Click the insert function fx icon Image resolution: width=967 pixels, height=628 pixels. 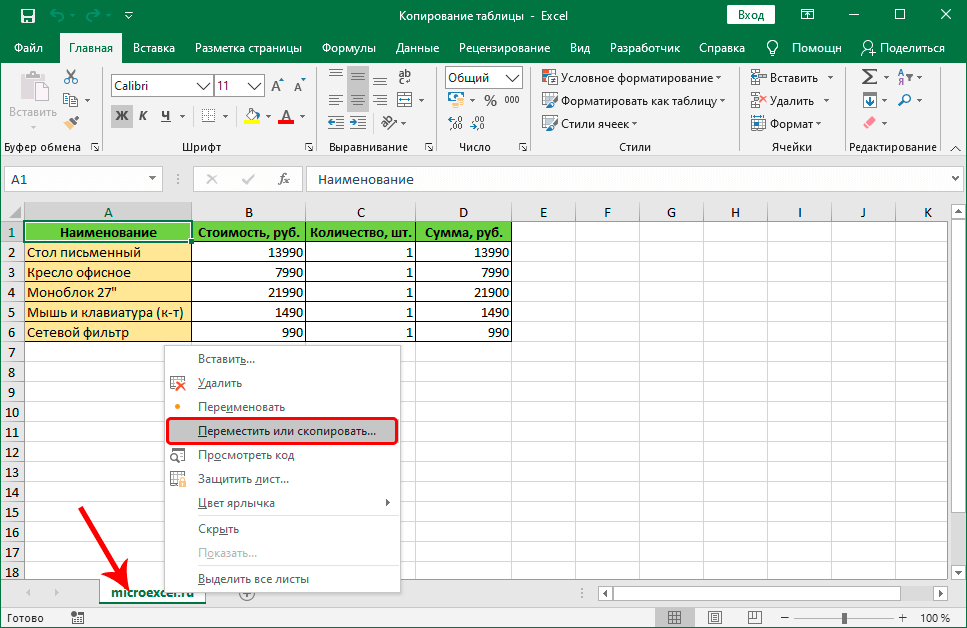point(284,179)
